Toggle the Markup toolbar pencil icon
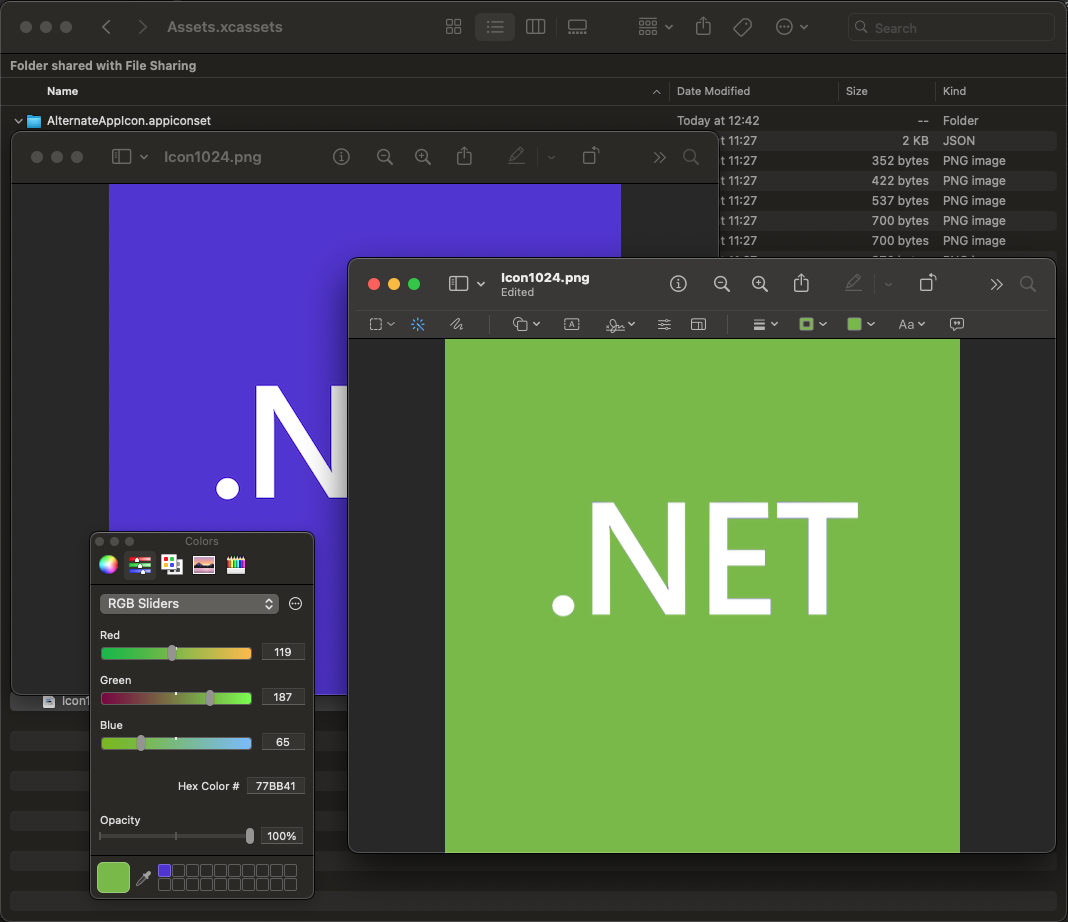1068x922 pixels. pos(853,283)
